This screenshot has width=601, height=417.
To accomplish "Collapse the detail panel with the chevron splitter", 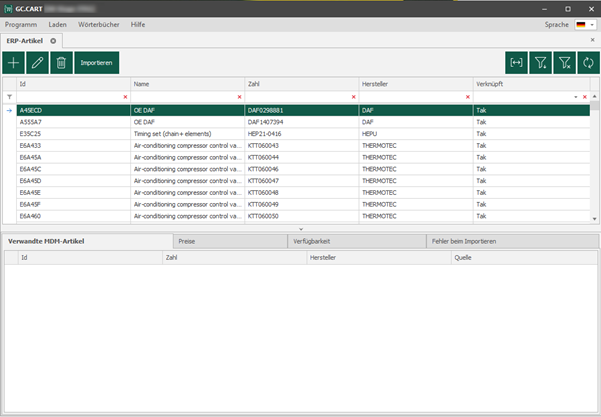I will tap(301, 229).
